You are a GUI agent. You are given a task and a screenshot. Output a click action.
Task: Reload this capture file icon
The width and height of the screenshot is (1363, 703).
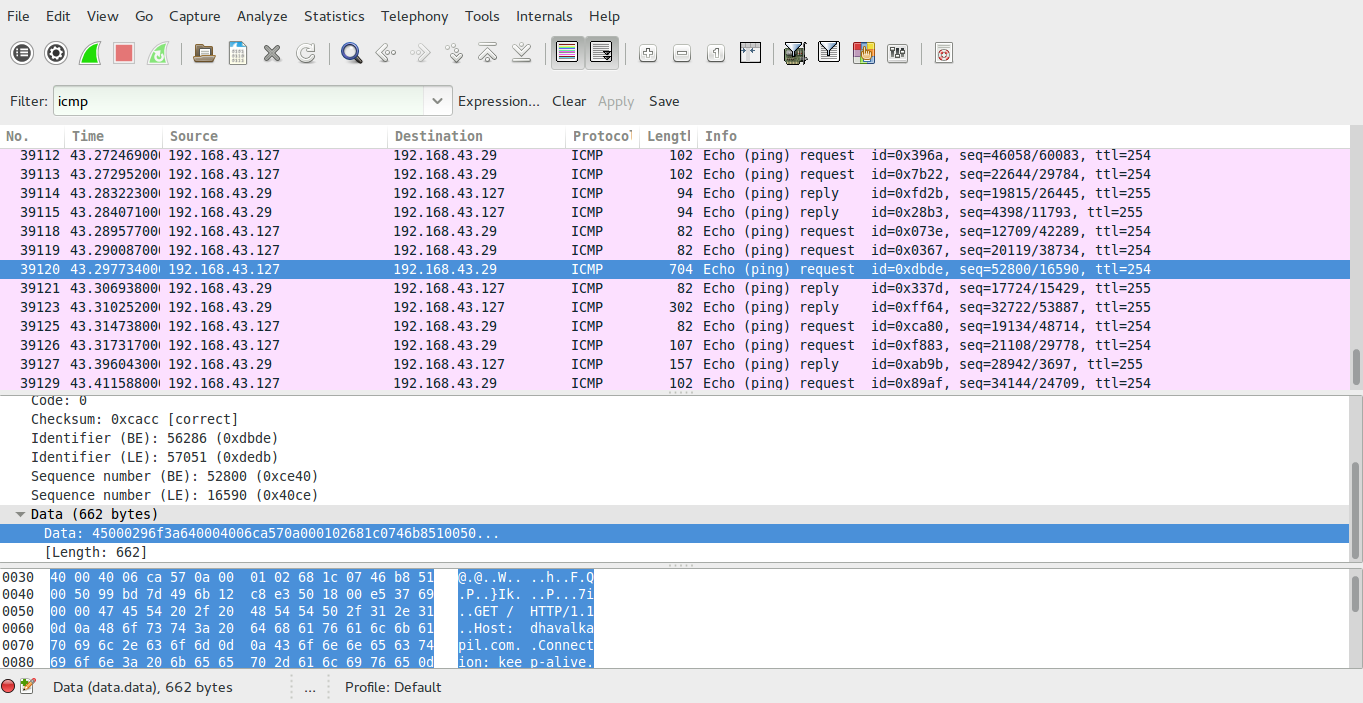click(306, 53)
